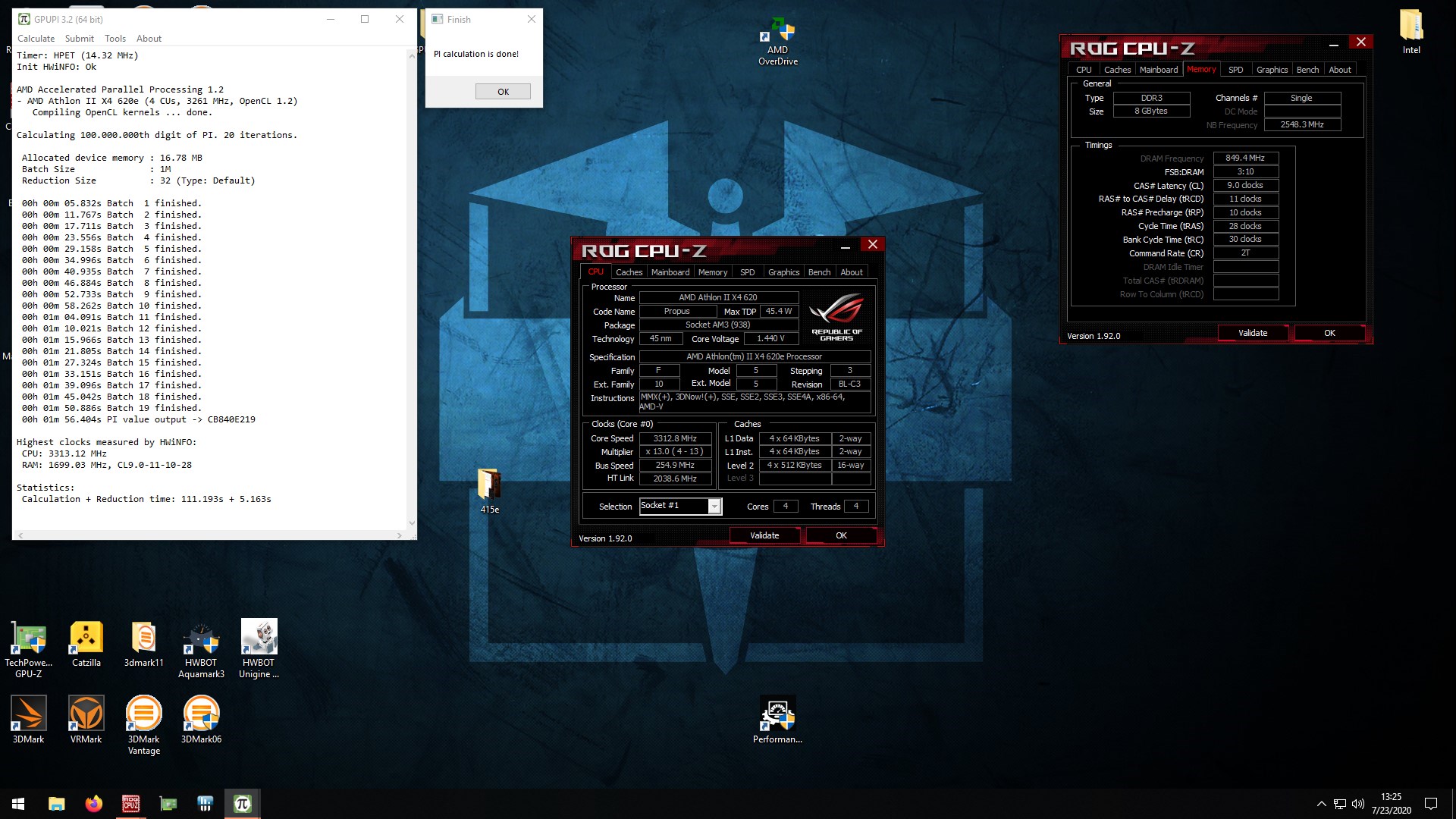Launch the HWBOT Unigine desktop shortcut

[x=259, y=649]
